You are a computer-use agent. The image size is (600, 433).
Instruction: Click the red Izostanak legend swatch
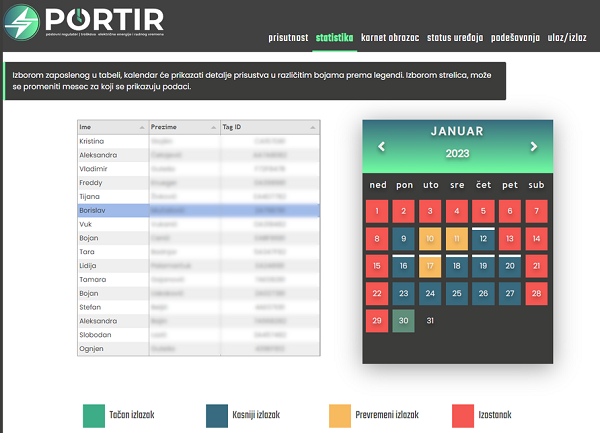click(463, 414)
